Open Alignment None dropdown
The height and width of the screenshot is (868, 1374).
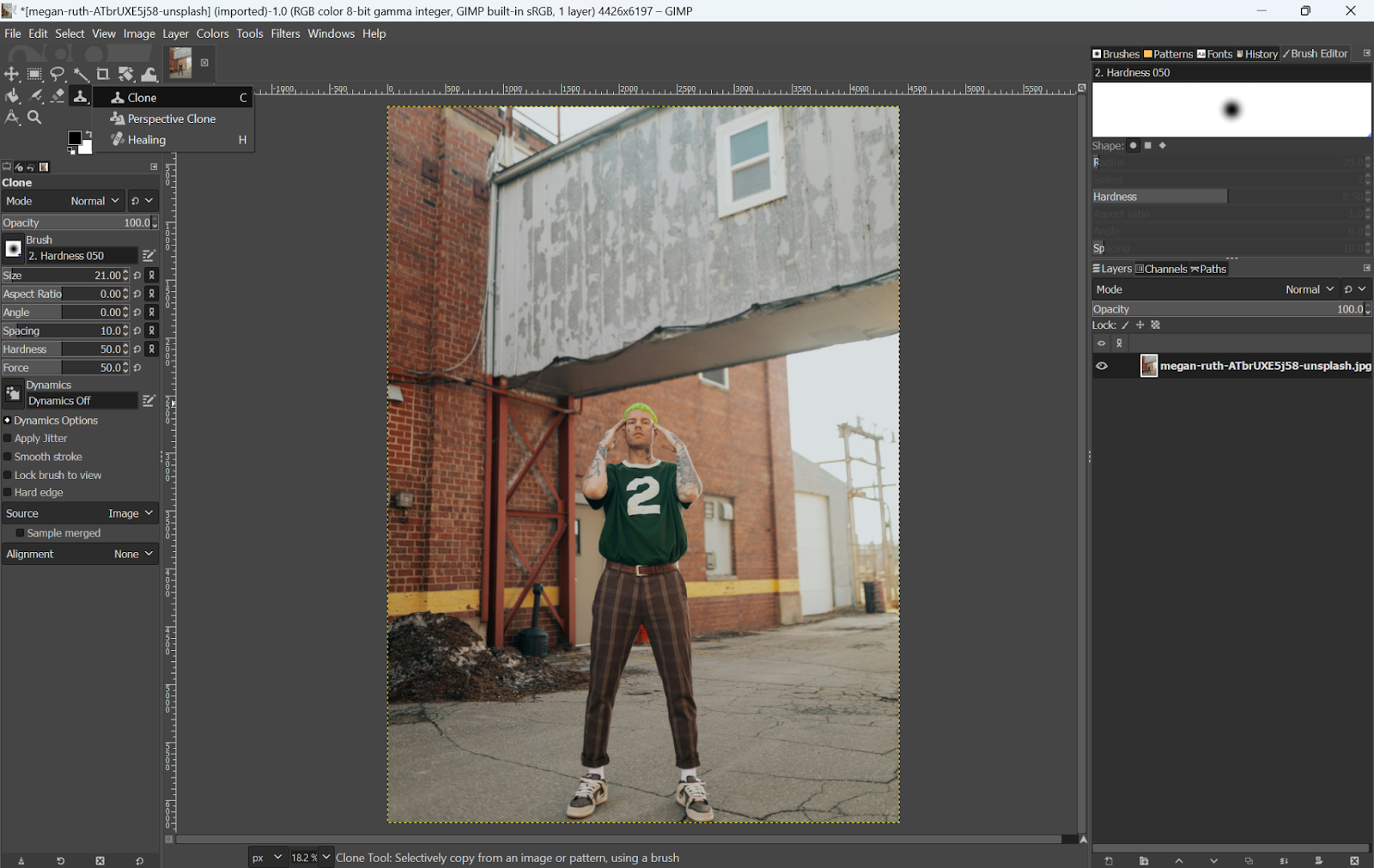coord(81,554)
